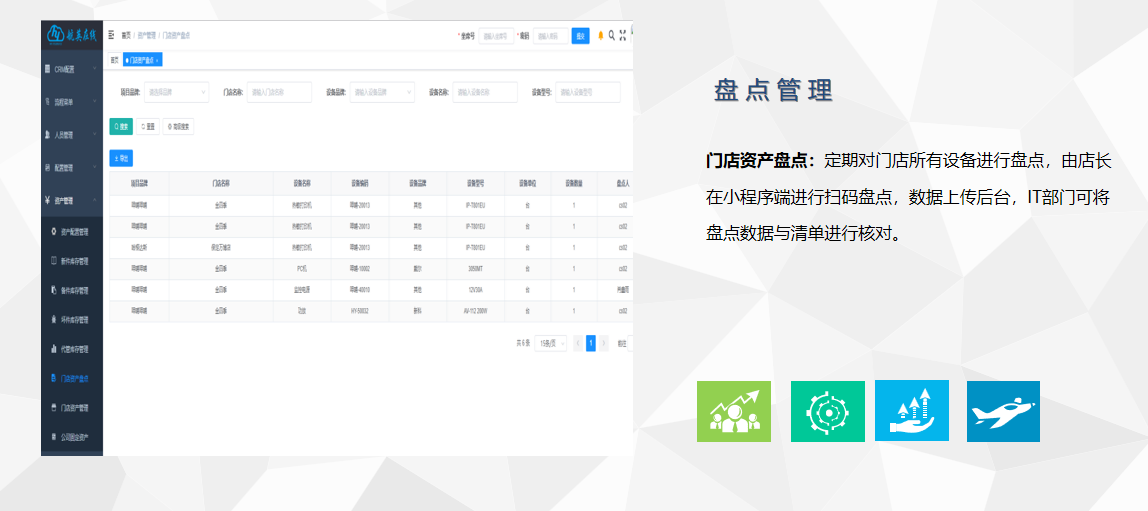Image resolution: width=1148 pixels, height=511 pixels.
Task: Click the blue 导出 export button
Action: tap(120, 158)
